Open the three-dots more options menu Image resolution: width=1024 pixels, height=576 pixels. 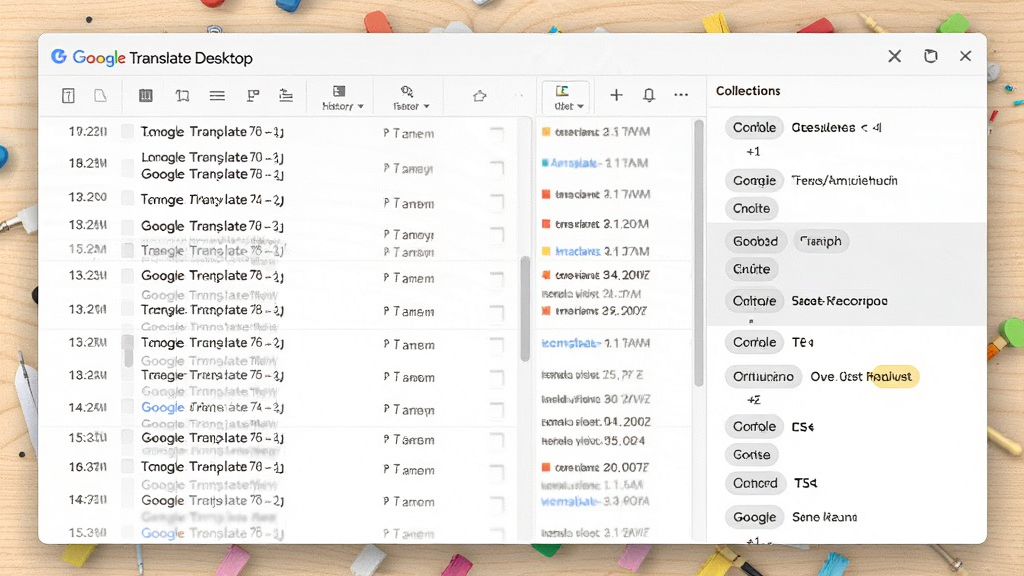681,95
